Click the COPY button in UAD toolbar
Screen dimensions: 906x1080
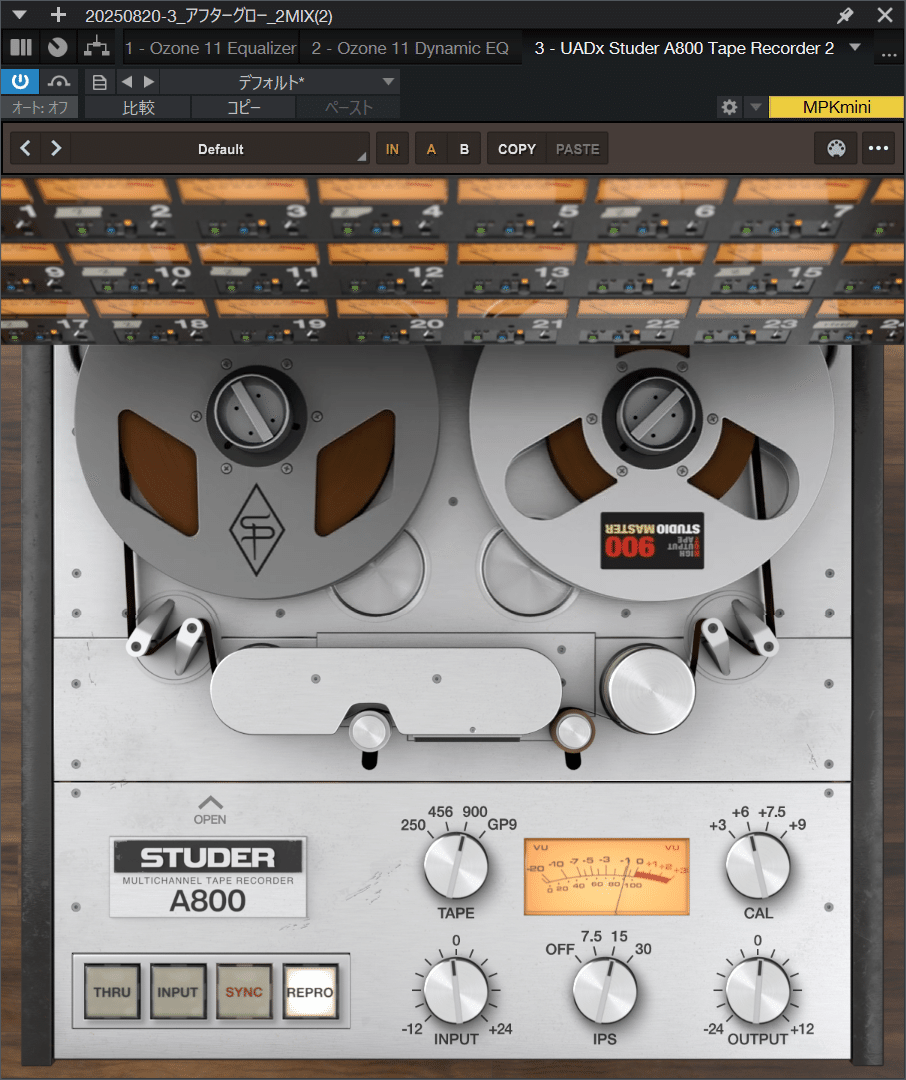(x=517, y=149)
